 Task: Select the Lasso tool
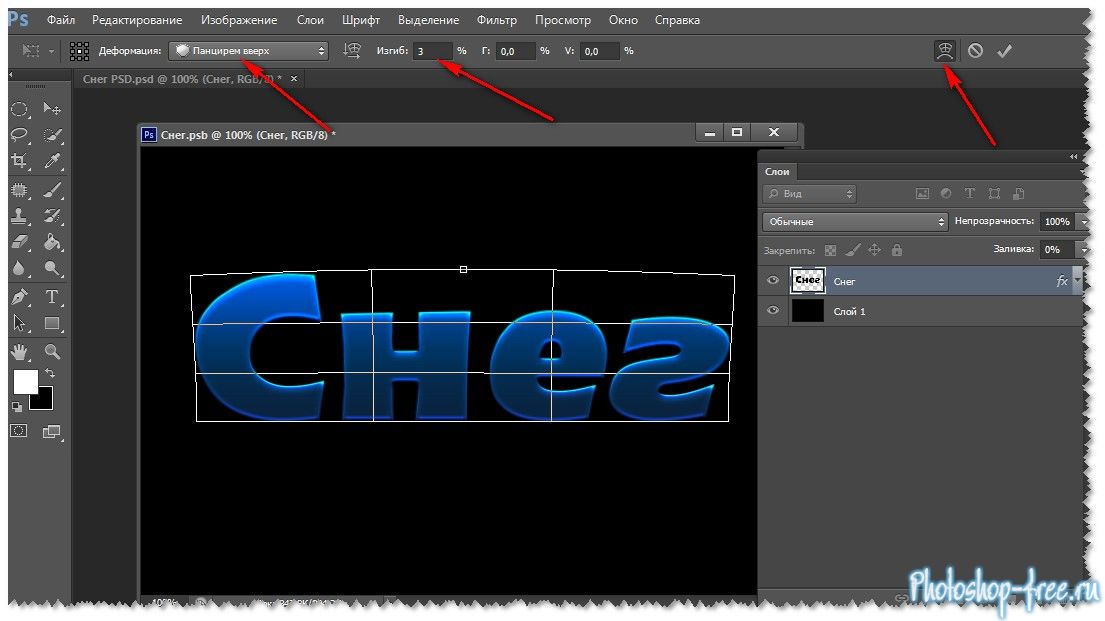click(19, 135)
